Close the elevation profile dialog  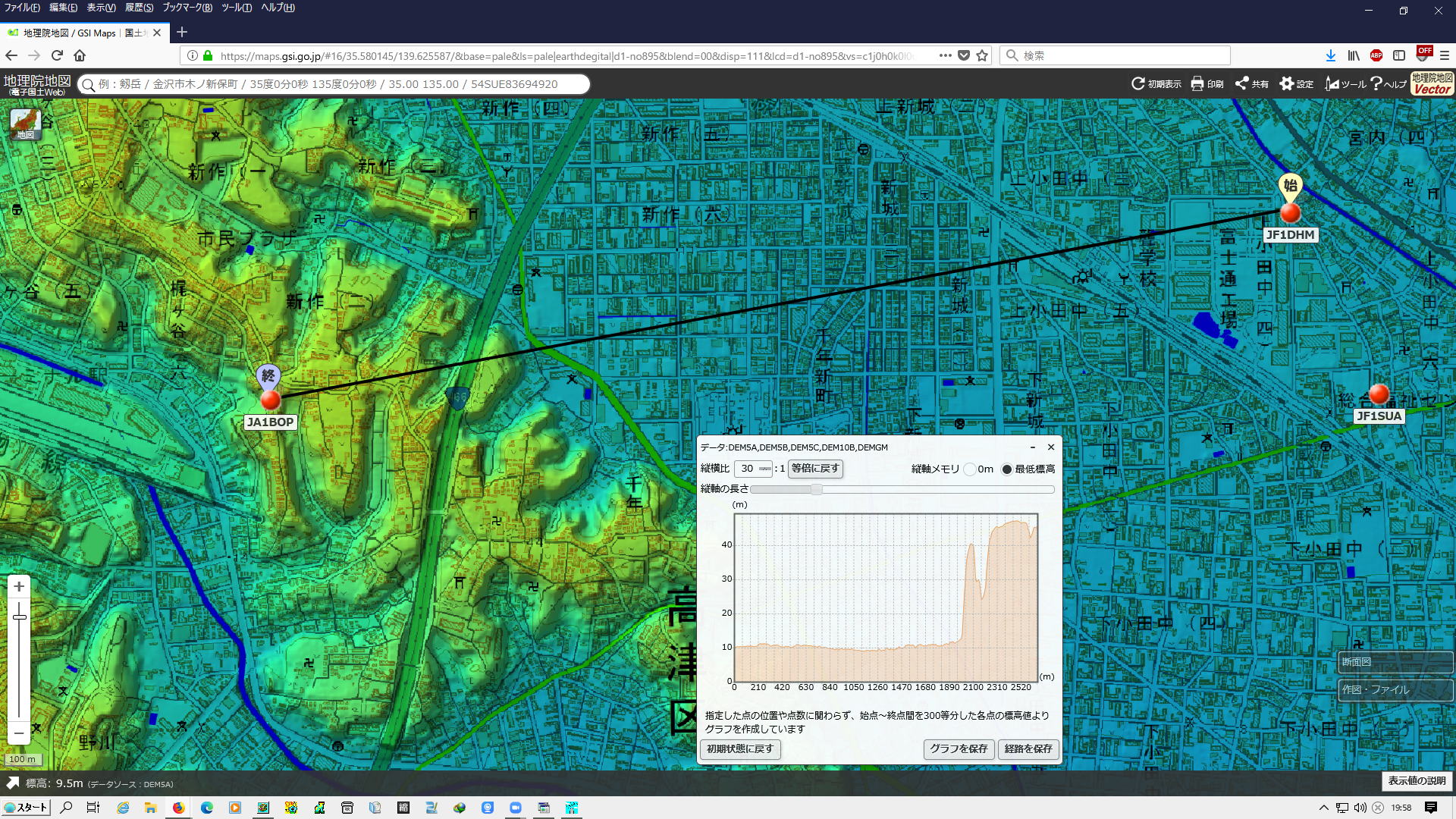pos(1051,447)
